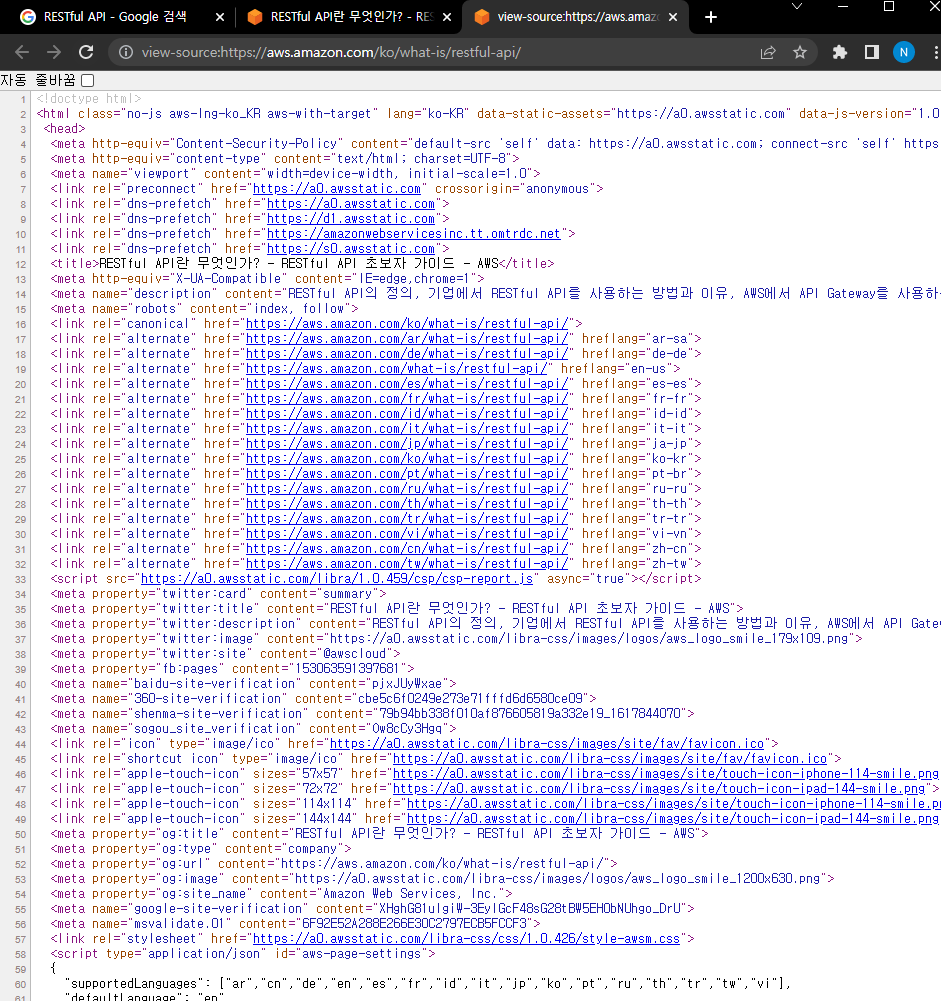This screenshot has height=1001, width=941.
Task: Open the browser side panel
Action: (x=871, y=52)
